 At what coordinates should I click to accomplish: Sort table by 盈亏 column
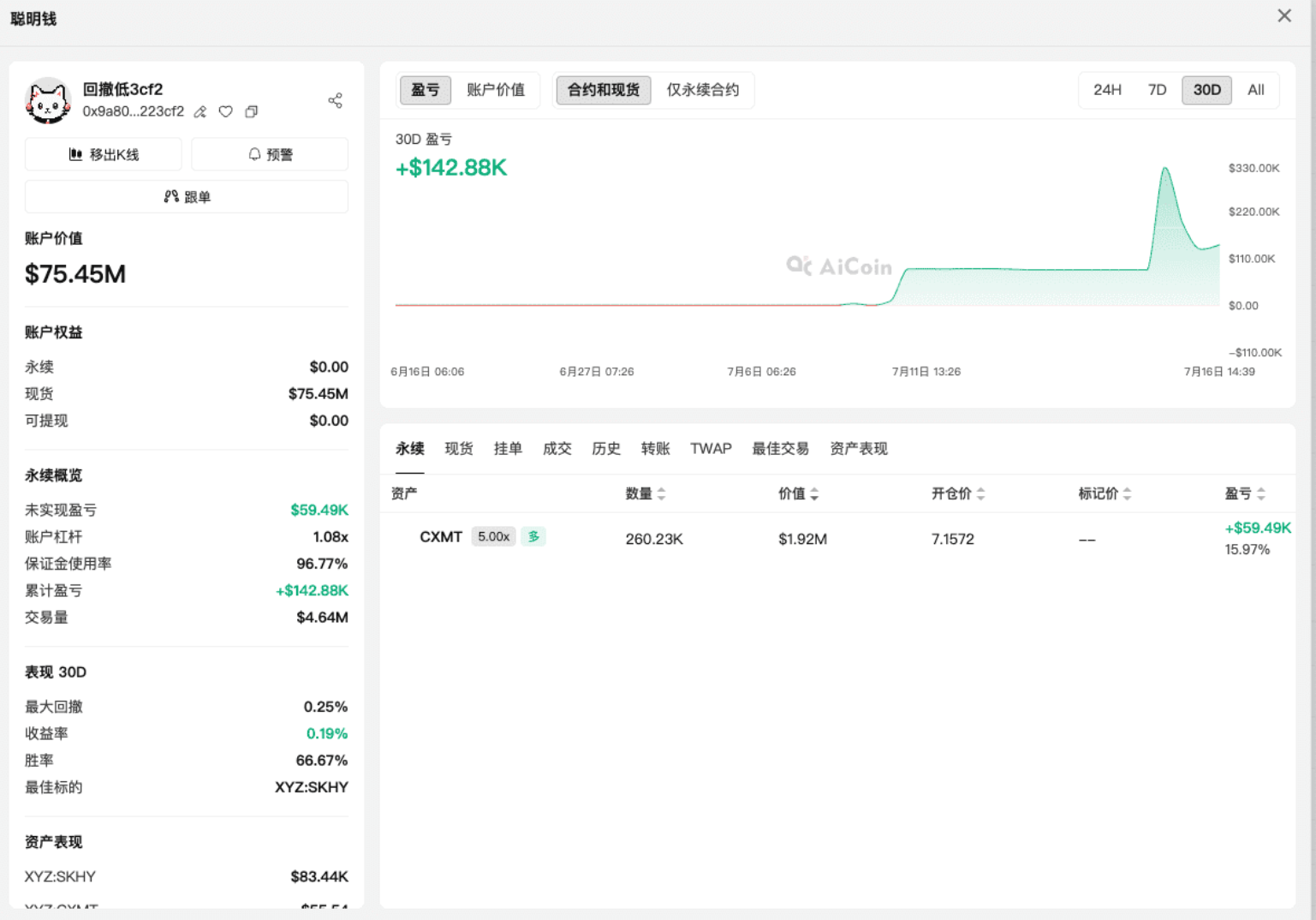click(1245, 493)
